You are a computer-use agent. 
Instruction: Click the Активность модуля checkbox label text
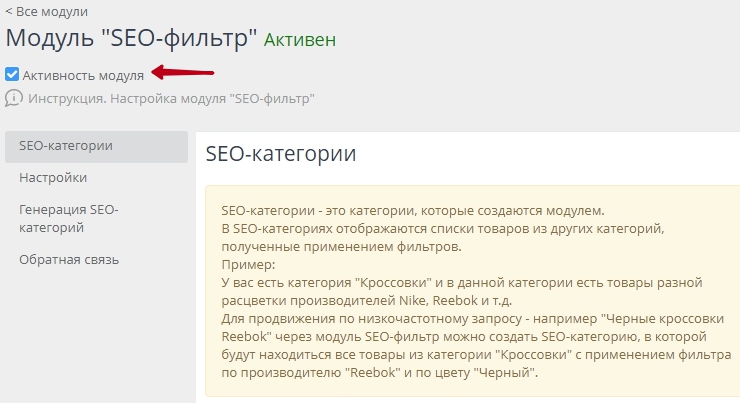[83, 74]
